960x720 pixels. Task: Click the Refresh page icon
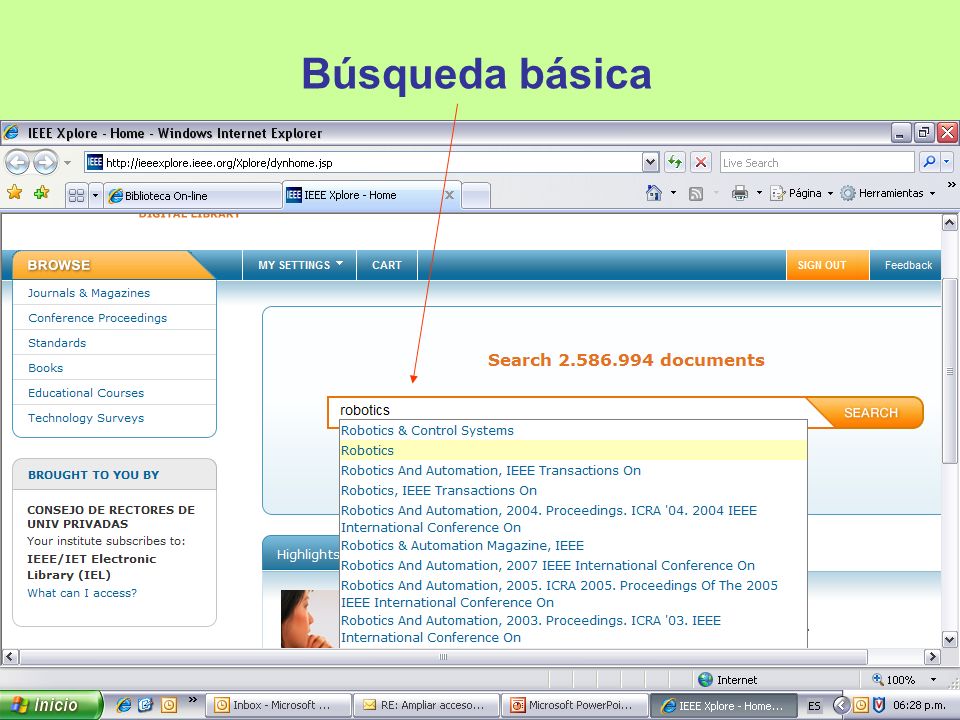coord(675,162)
